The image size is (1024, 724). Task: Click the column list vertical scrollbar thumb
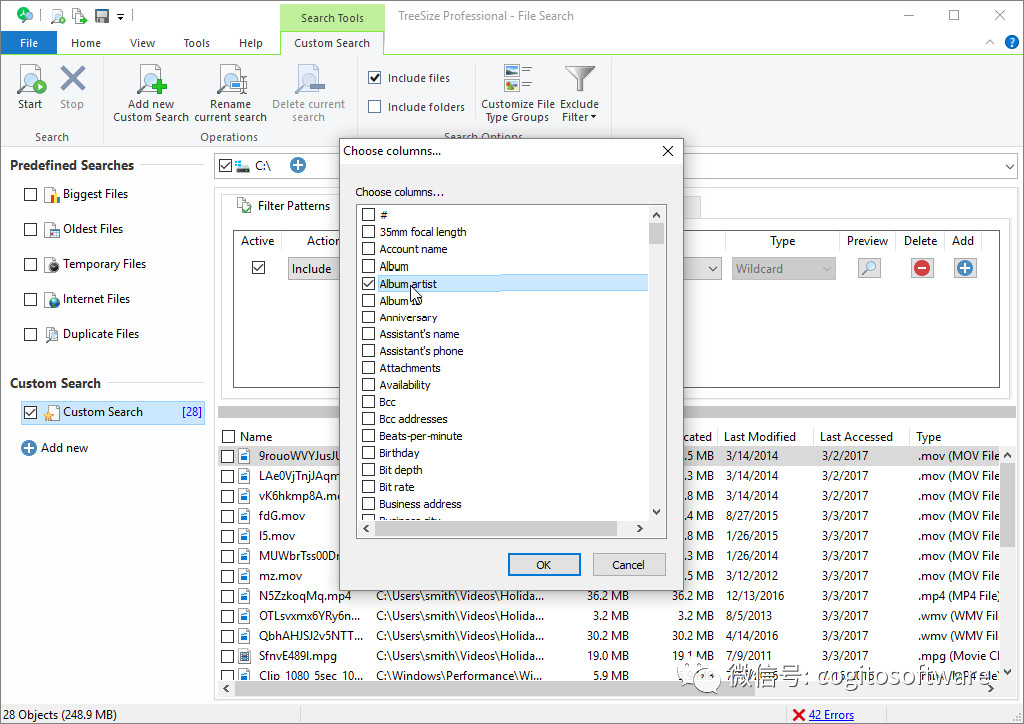(x=656, y=233)
